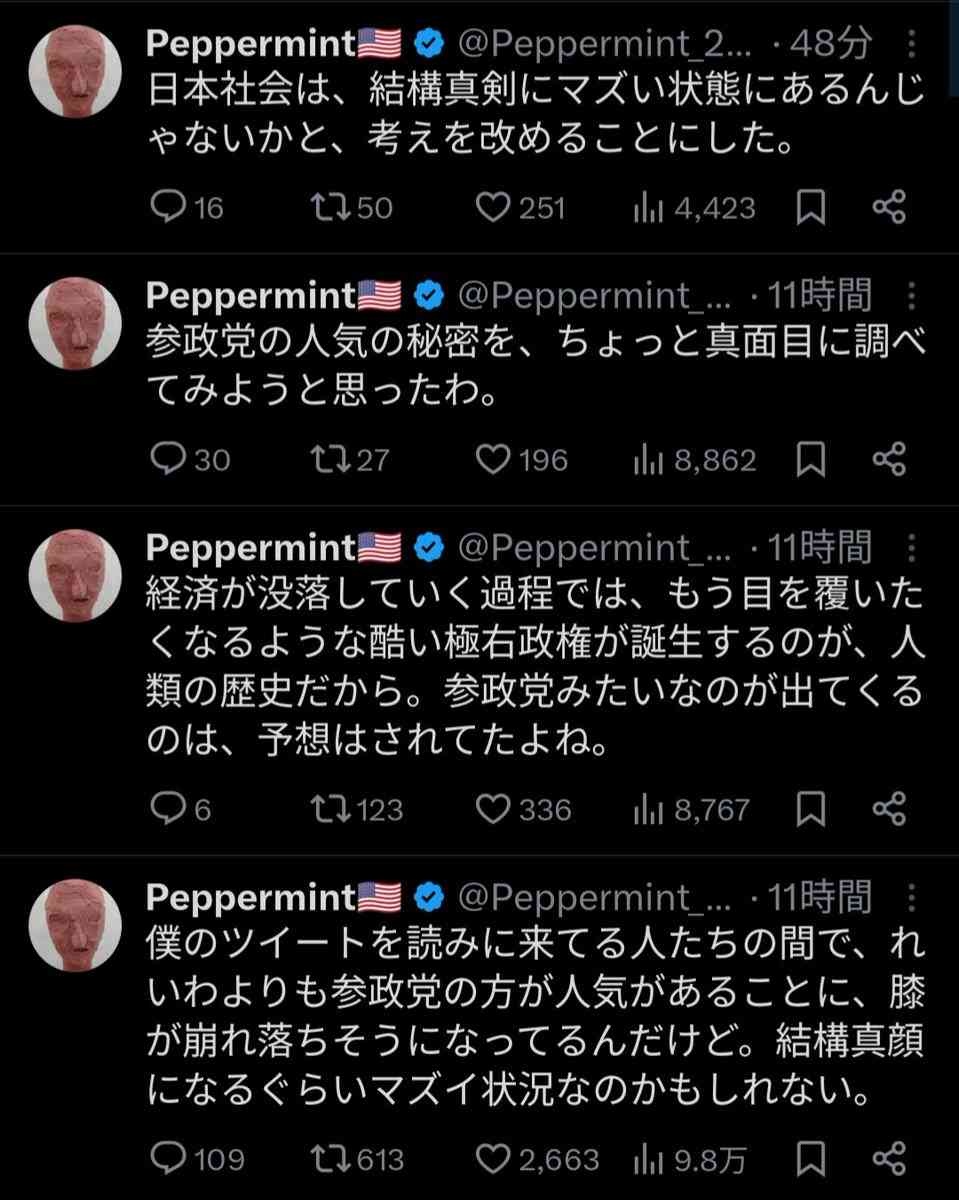
Task: Retweet the post with 123 retweets
Action: click(326, 809)
